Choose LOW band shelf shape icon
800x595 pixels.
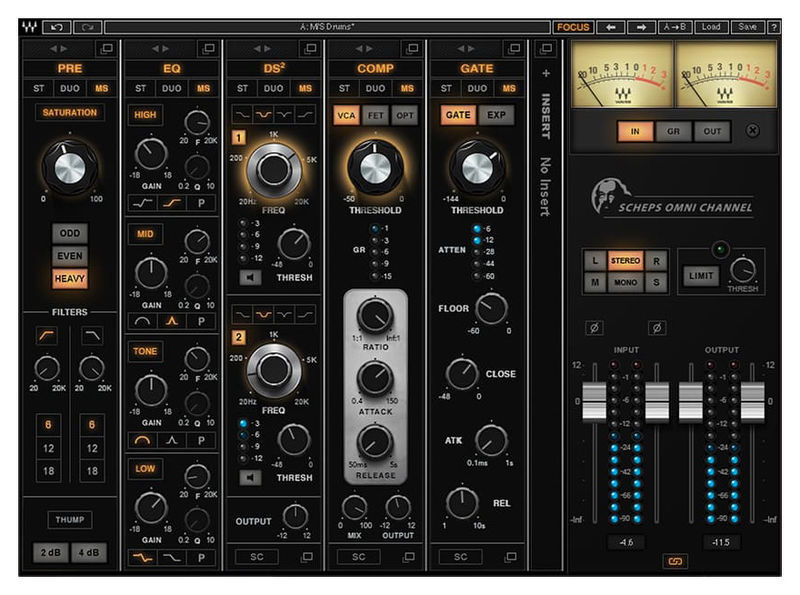pyautogui.click(x=142, y=558)
